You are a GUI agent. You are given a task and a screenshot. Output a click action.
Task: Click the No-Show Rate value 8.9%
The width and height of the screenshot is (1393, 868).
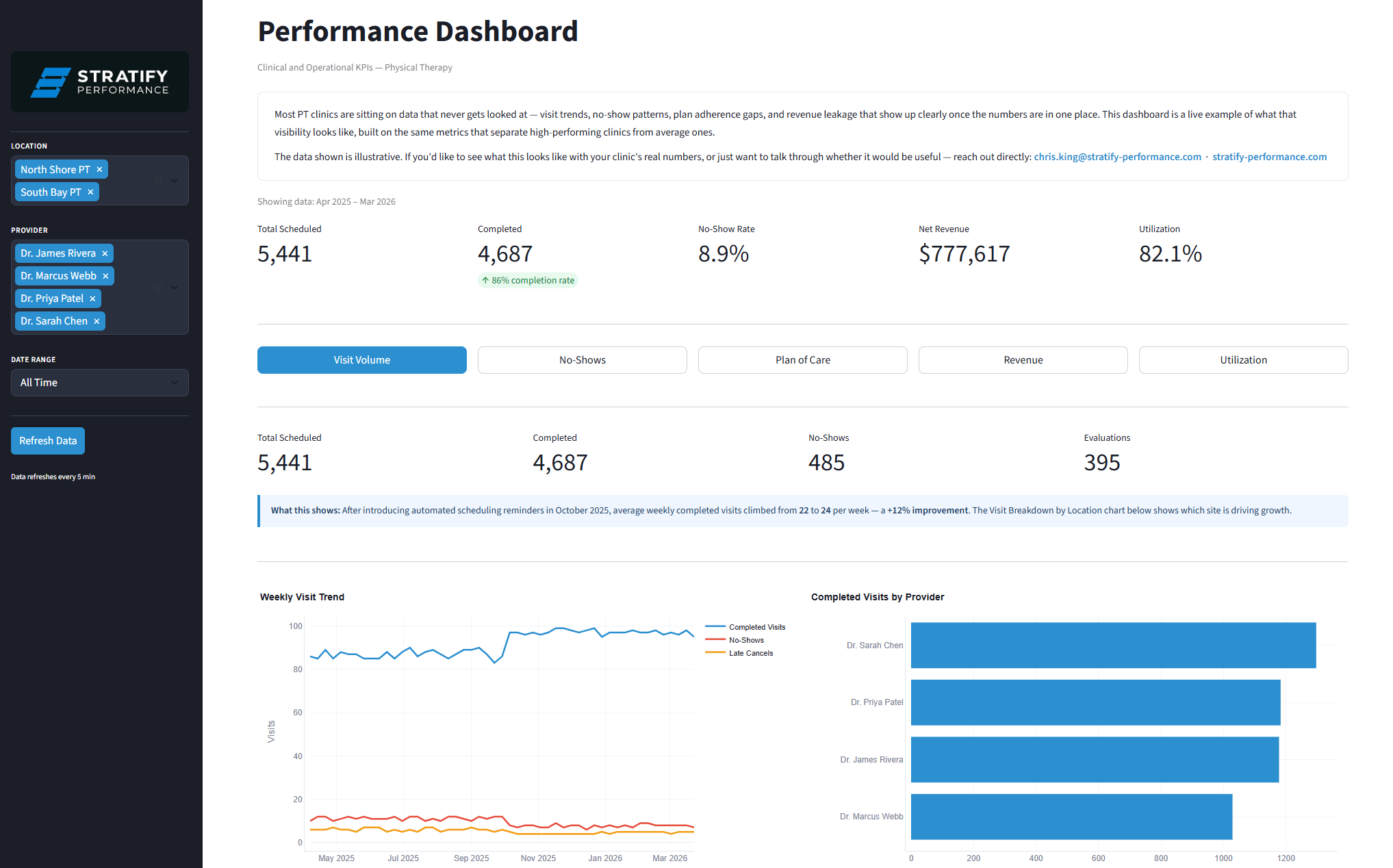tap(724, 254)
